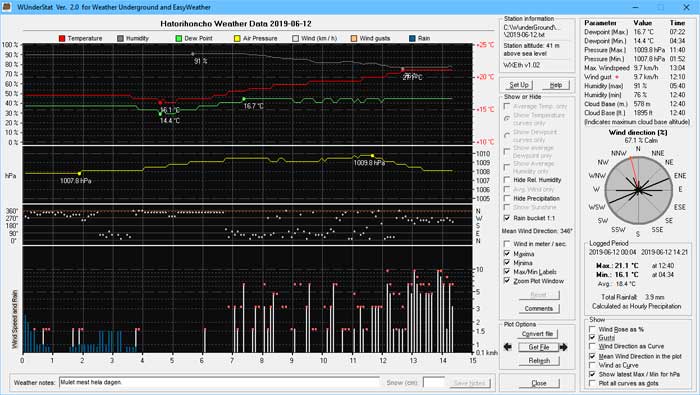Uncheck Rain bucket 1:1 checkbox
700x395 pixels.
pos(507,218)
